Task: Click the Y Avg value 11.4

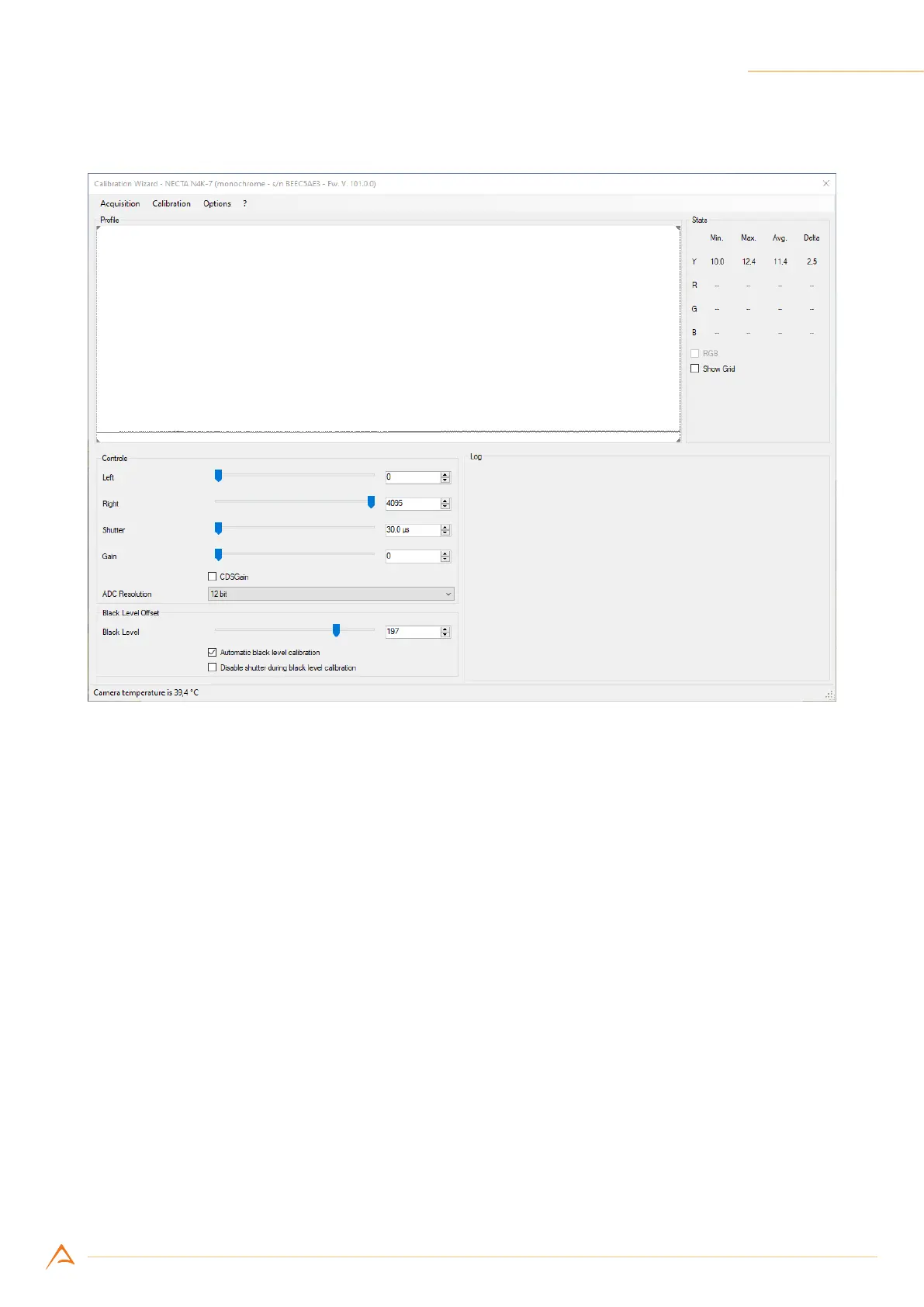Action: pyautogui.click(x=780, y=262)
